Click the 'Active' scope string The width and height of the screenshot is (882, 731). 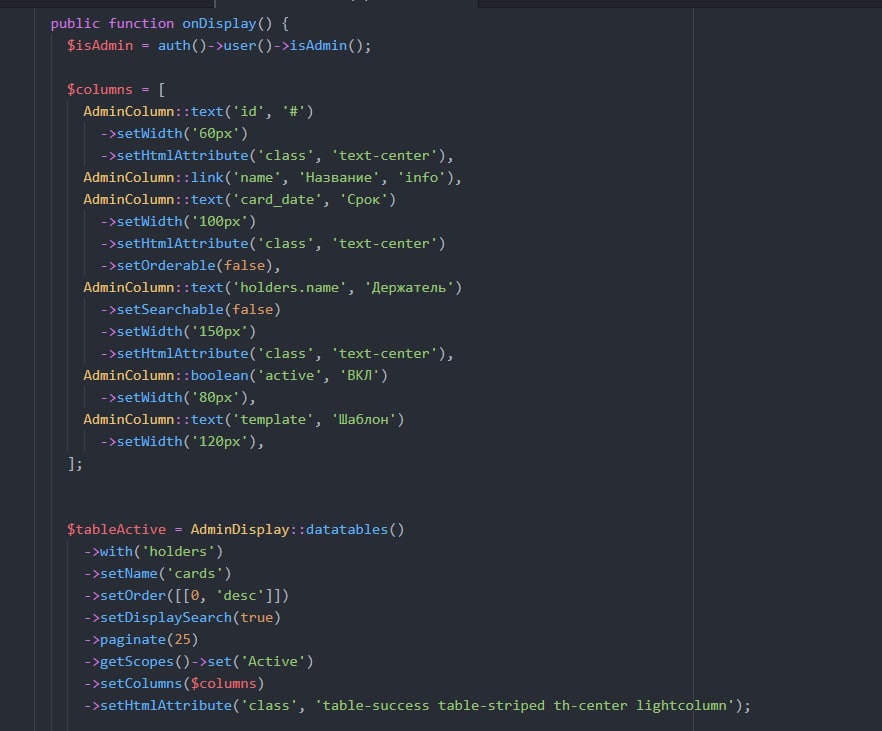(273, 661)
